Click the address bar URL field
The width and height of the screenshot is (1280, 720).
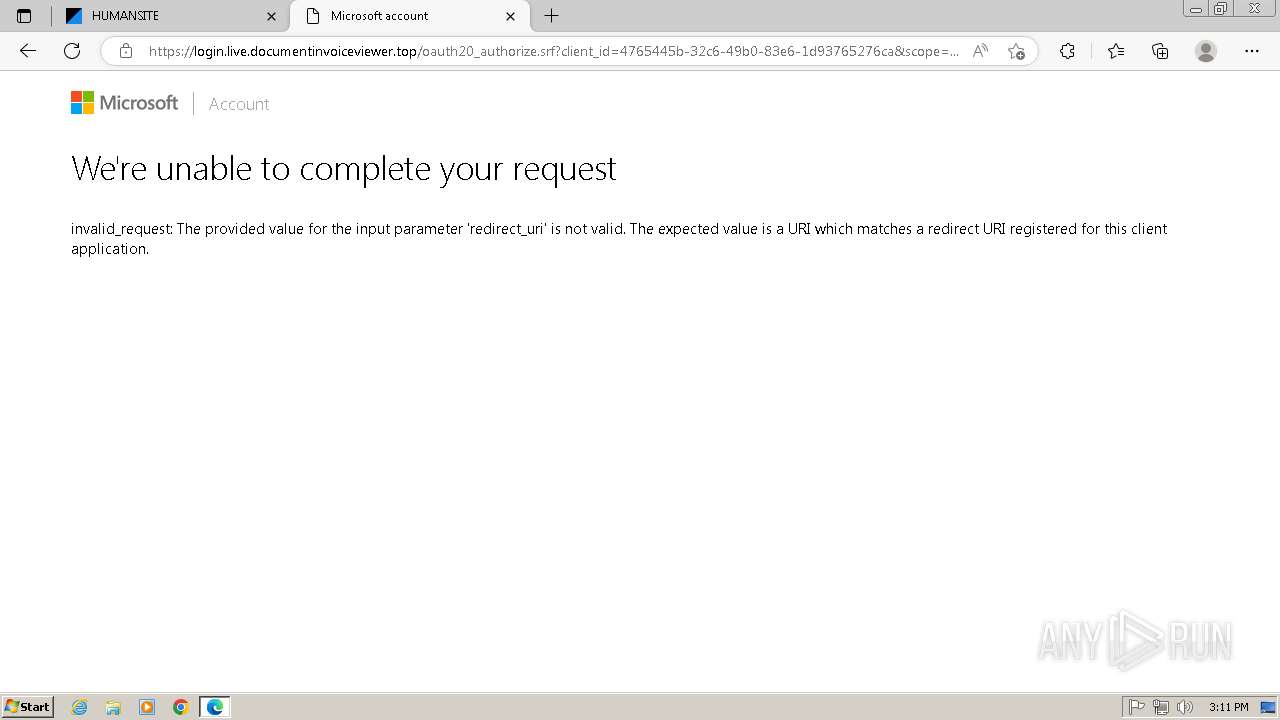pos(553,51)
